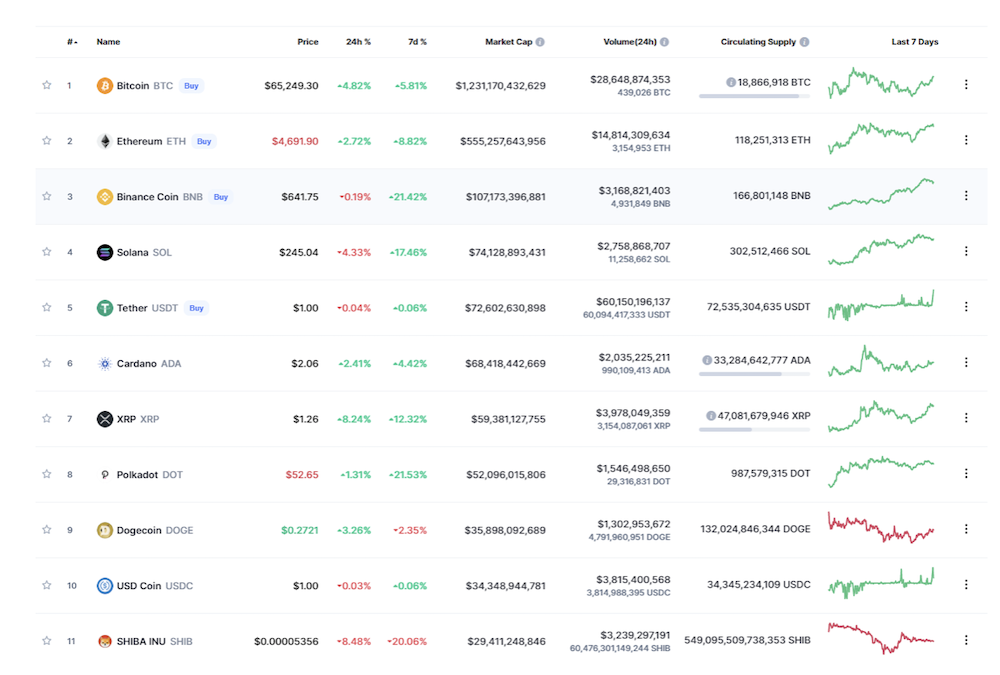
Task: Toggle the Tether watchlist star
Action: pos(47,307)
